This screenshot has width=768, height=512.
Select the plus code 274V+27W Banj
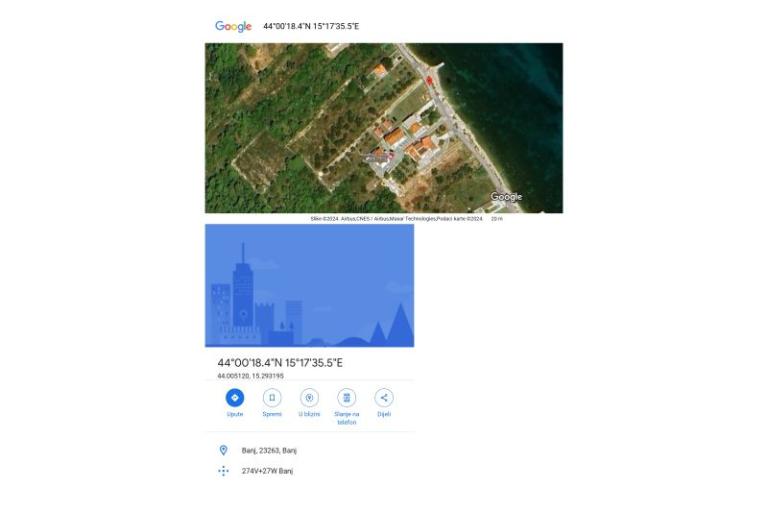[x=267, y=471]
